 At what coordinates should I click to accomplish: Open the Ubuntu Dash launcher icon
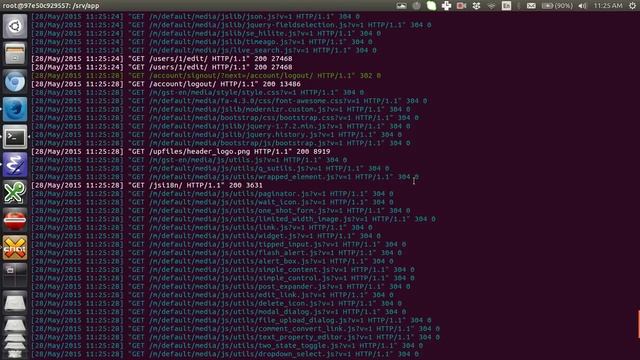(15, 27)
